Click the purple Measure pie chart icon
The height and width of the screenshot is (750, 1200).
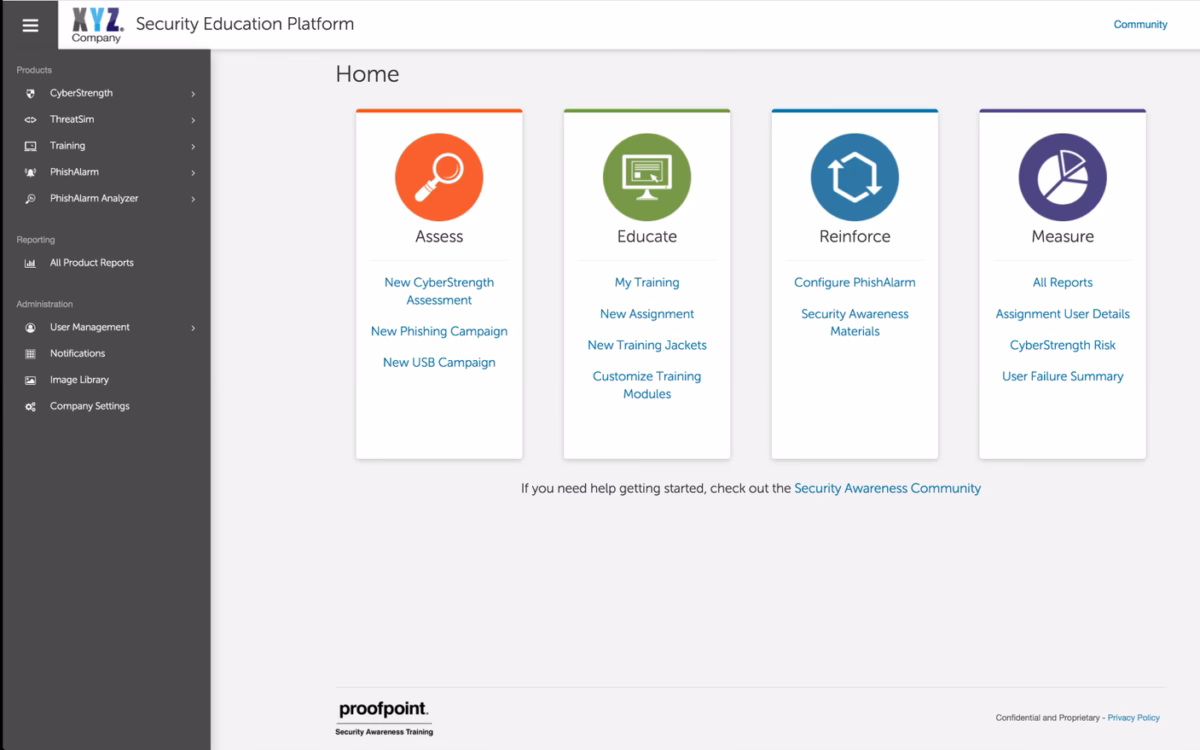[1062, 176]
